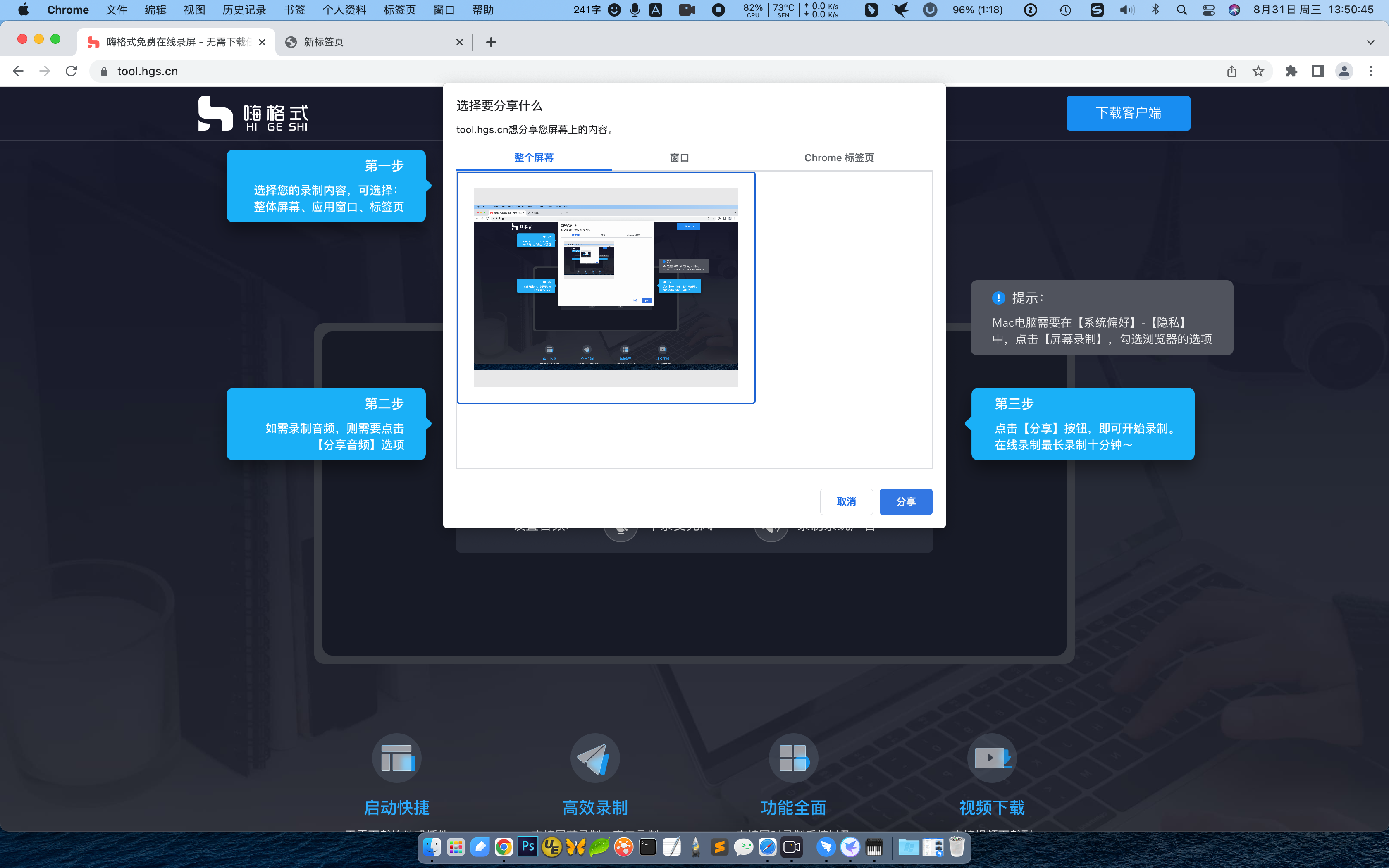Viewport: 1389px width, 868px height.
Task: Launch Terminal from the Dock
Action: tap(647, 847)
